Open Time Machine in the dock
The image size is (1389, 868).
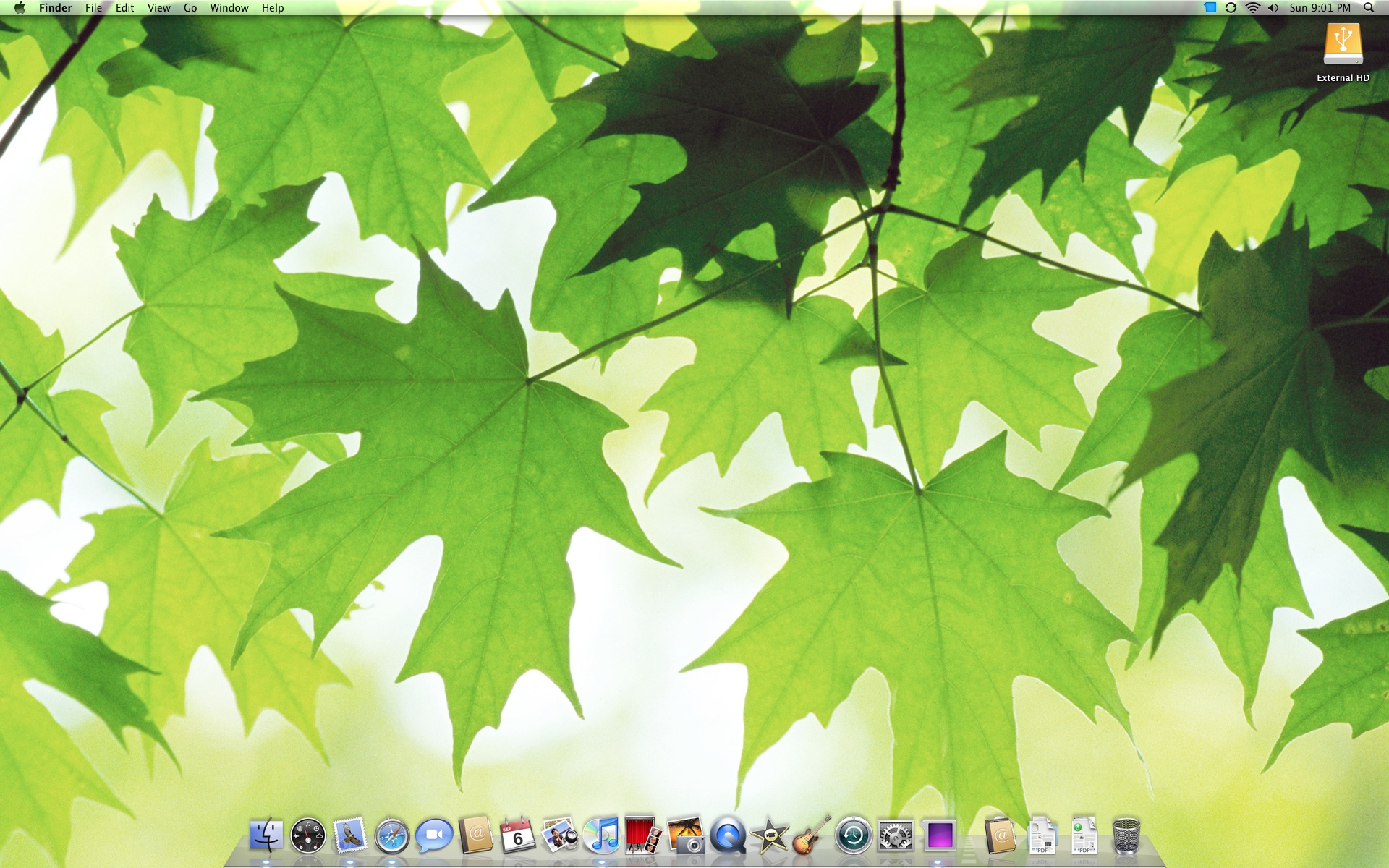854,835
